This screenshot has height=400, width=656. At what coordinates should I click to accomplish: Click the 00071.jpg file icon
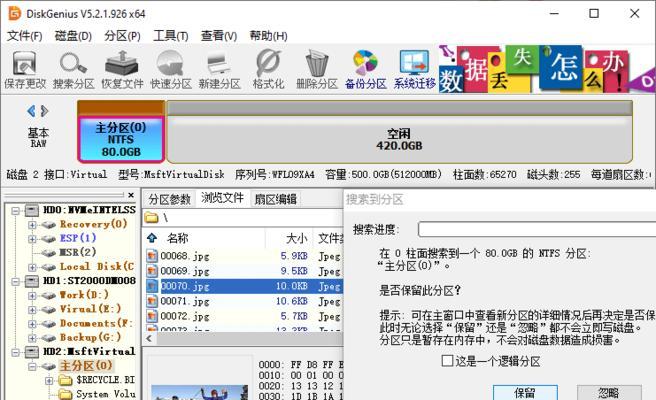pos(152,301)
